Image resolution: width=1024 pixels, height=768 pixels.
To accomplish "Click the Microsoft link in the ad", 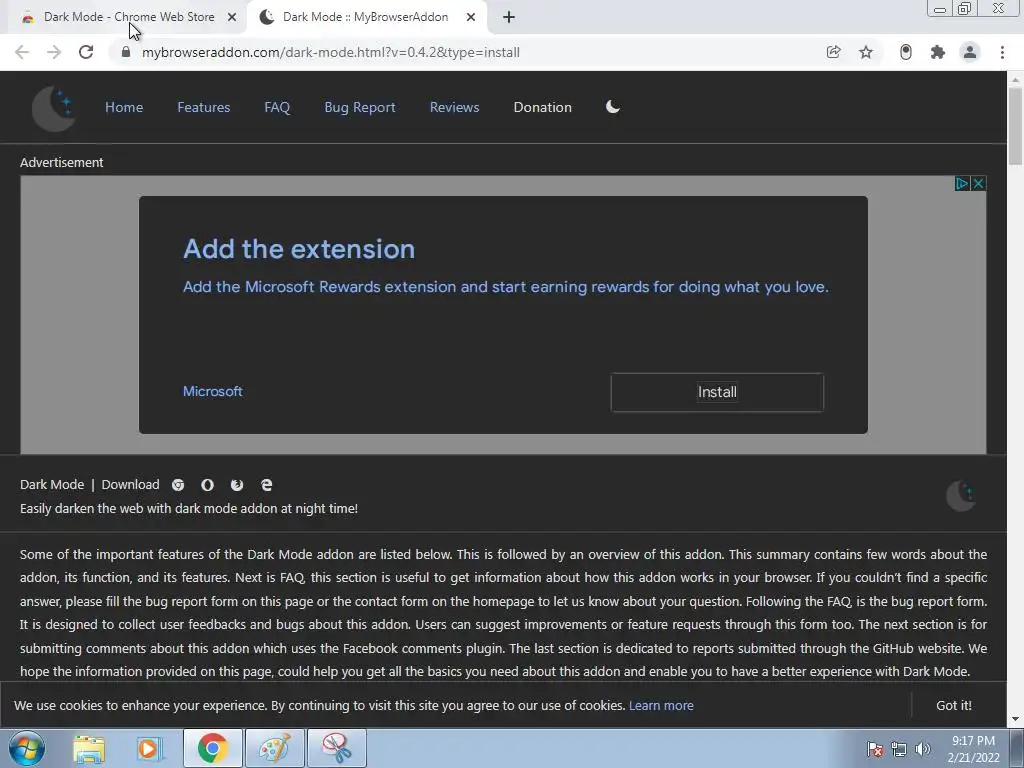I will [x=213, y=391].
